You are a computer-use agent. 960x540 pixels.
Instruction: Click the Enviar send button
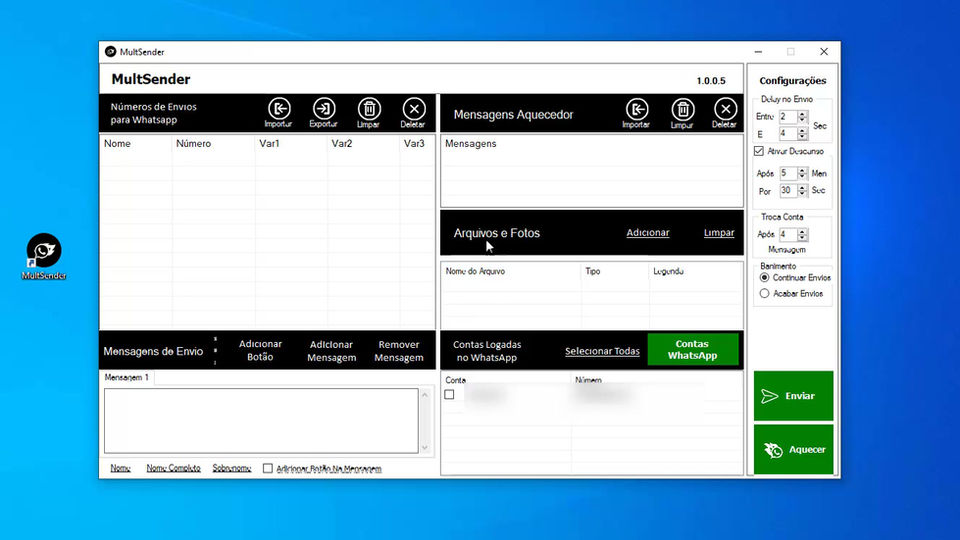tap(793, 396)
